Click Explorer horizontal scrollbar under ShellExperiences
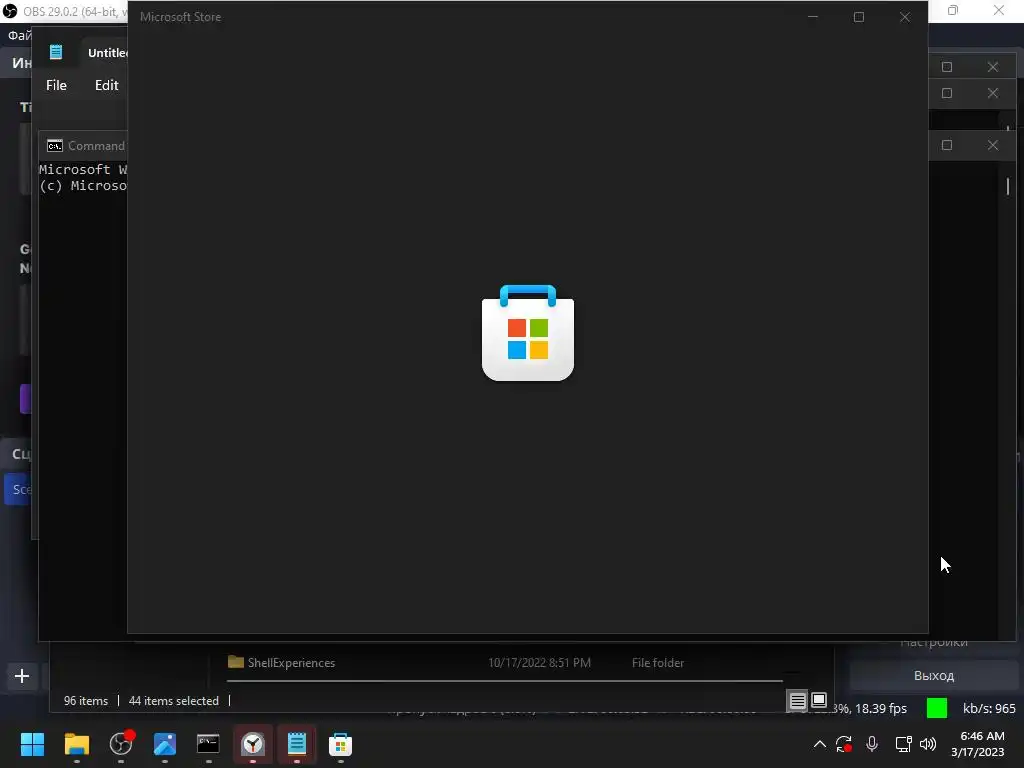 pos(504,680)
